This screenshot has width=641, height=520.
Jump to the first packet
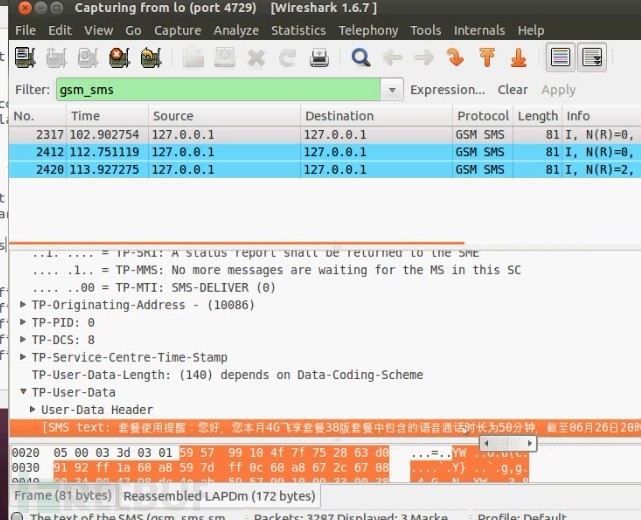[x=487, y=57]
